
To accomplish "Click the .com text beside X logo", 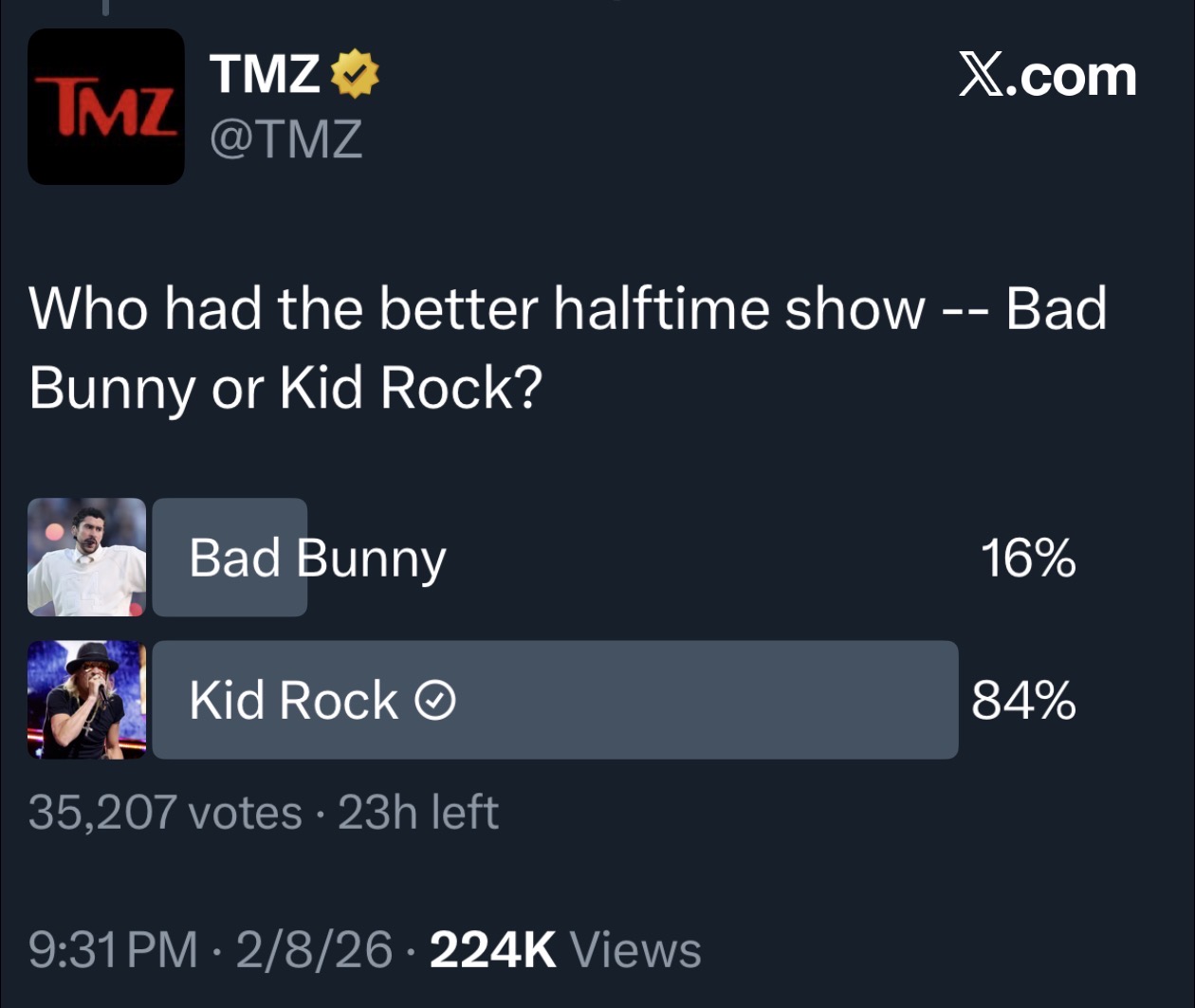I will tap(1071, 76).
